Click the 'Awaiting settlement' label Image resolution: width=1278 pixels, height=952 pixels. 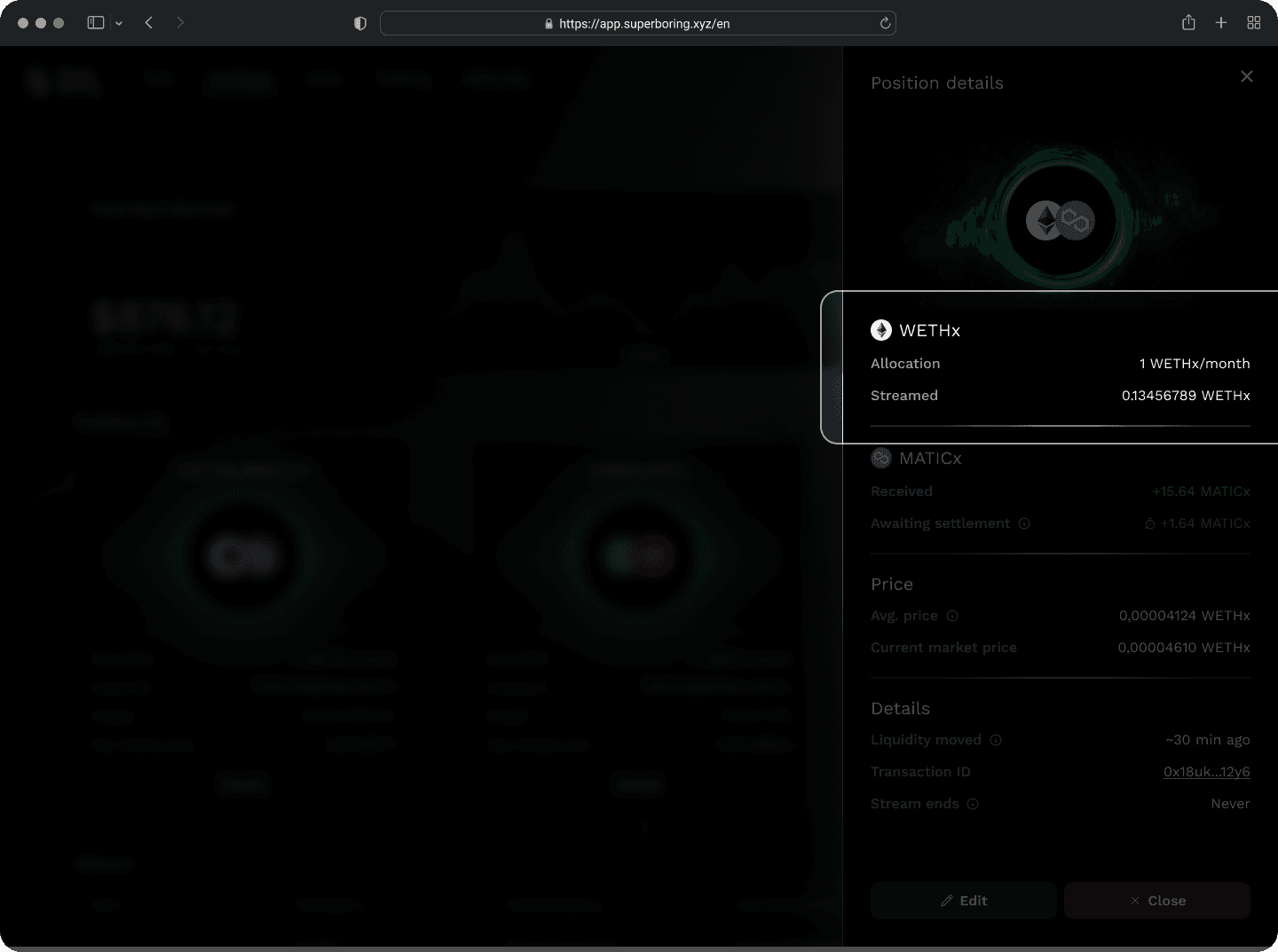941,523
